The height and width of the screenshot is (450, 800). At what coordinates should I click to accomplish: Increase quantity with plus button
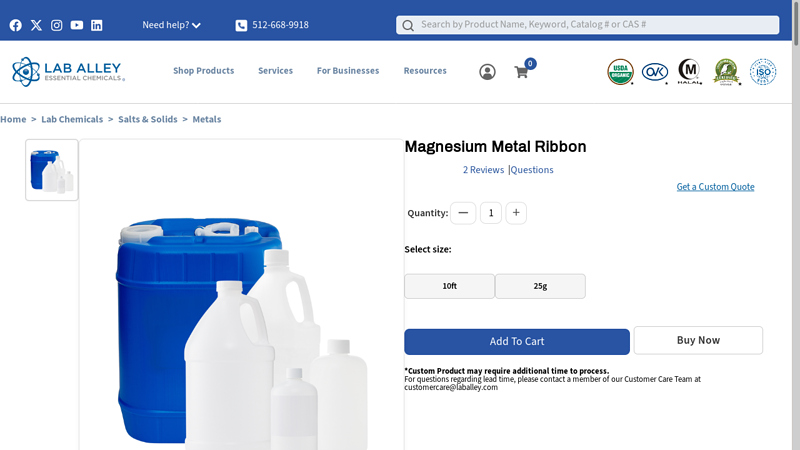(516, 213)
